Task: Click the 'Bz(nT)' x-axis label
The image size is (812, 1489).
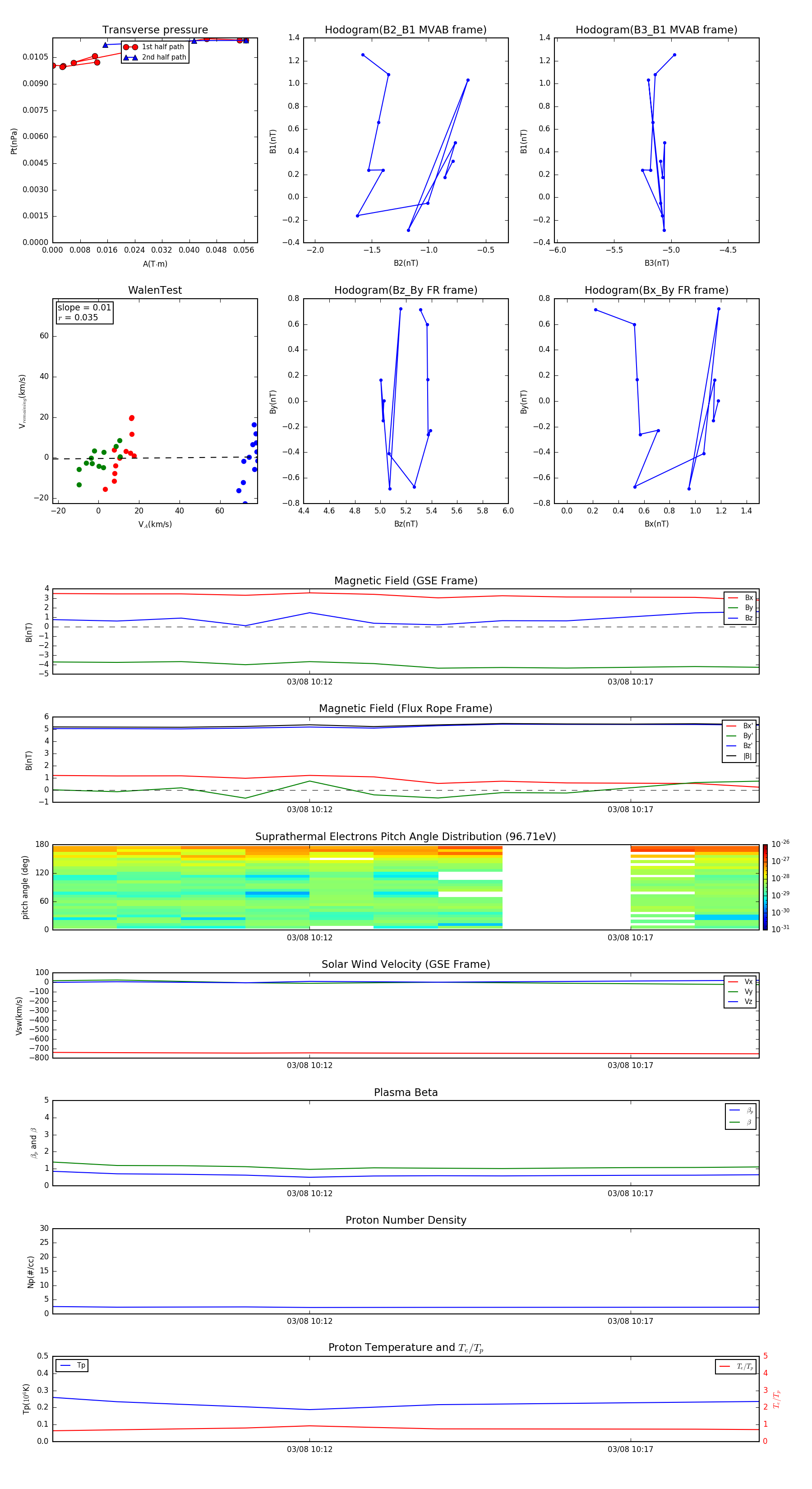Action: click(406, 524)
